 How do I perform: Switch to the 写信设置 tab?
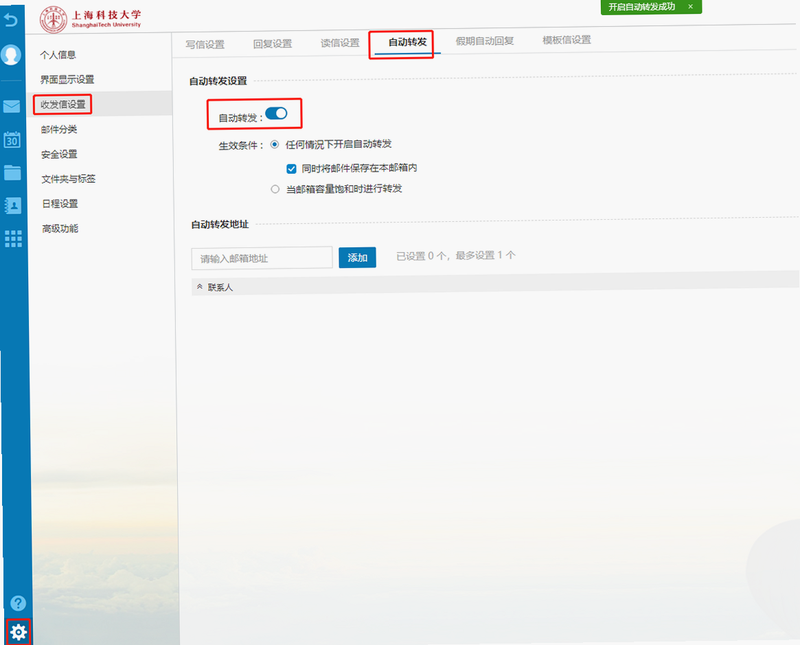click(x=205, y=44)
